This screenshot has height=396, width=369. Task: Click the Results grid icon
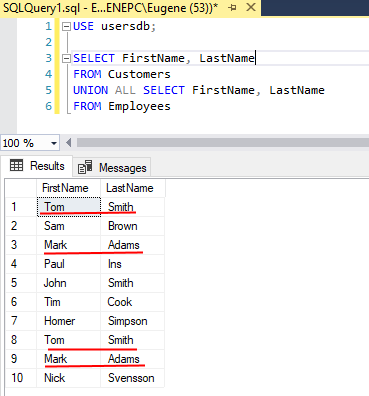(x=16, y=165)
